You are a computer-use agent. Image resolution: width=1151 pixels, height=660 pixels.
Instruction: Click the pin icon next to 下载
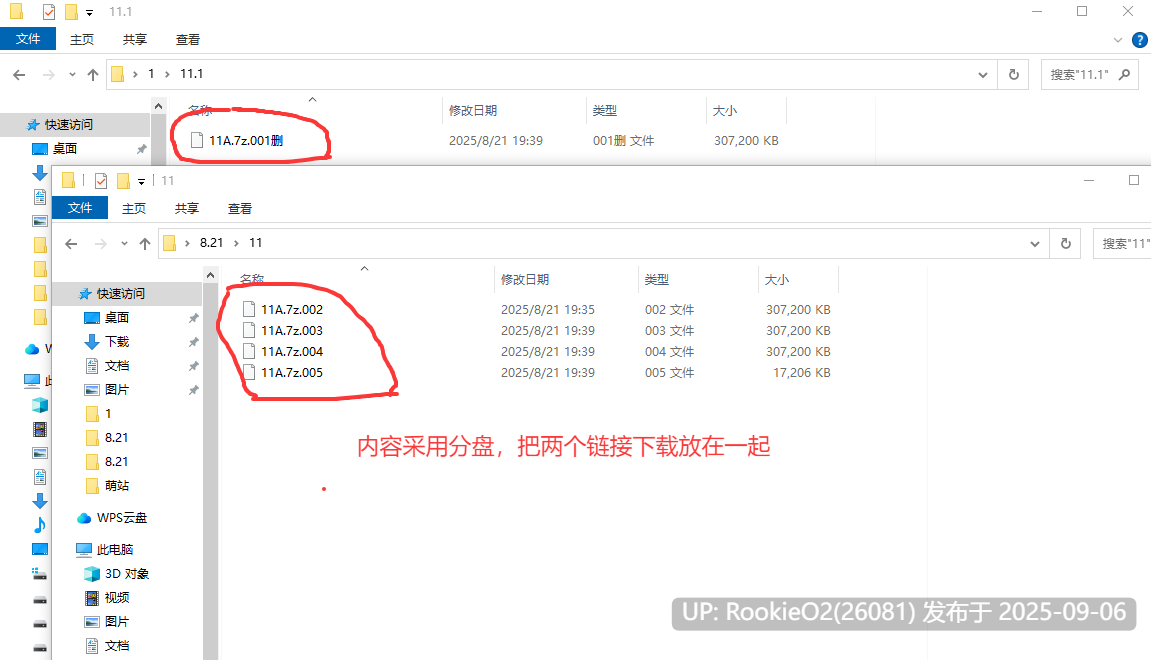coord(193,342)
